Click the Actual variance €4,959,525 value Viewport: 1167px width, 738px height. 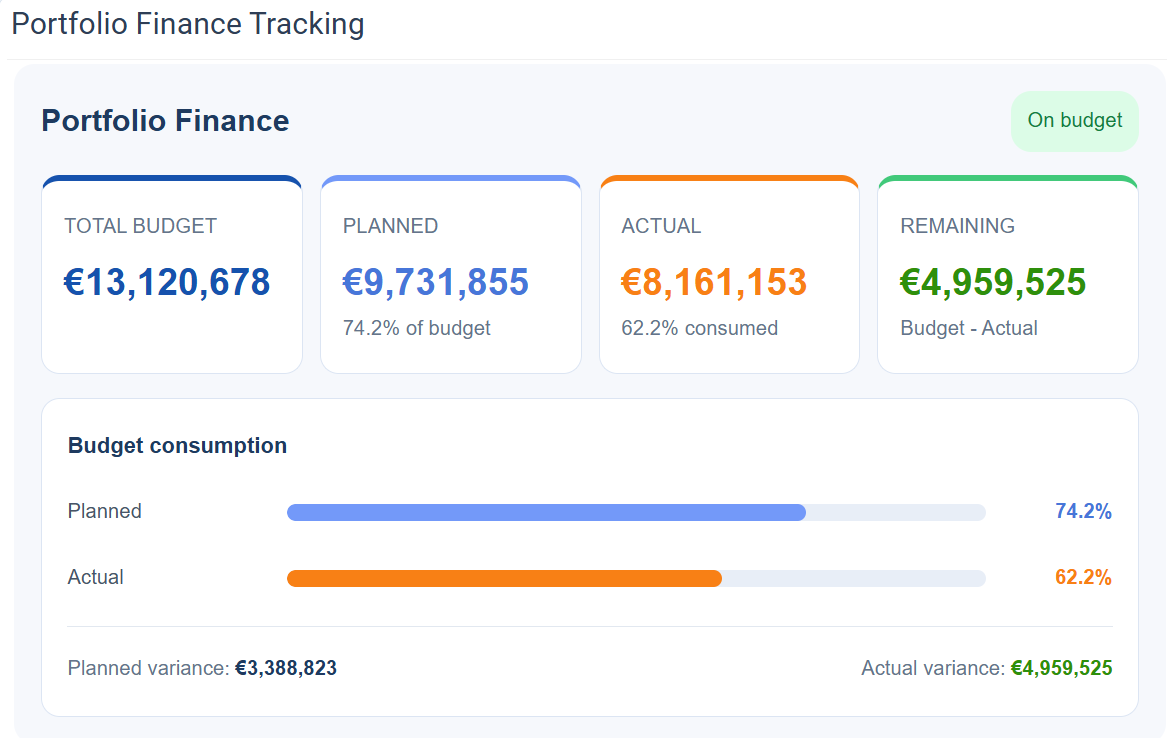[1061, 668]
